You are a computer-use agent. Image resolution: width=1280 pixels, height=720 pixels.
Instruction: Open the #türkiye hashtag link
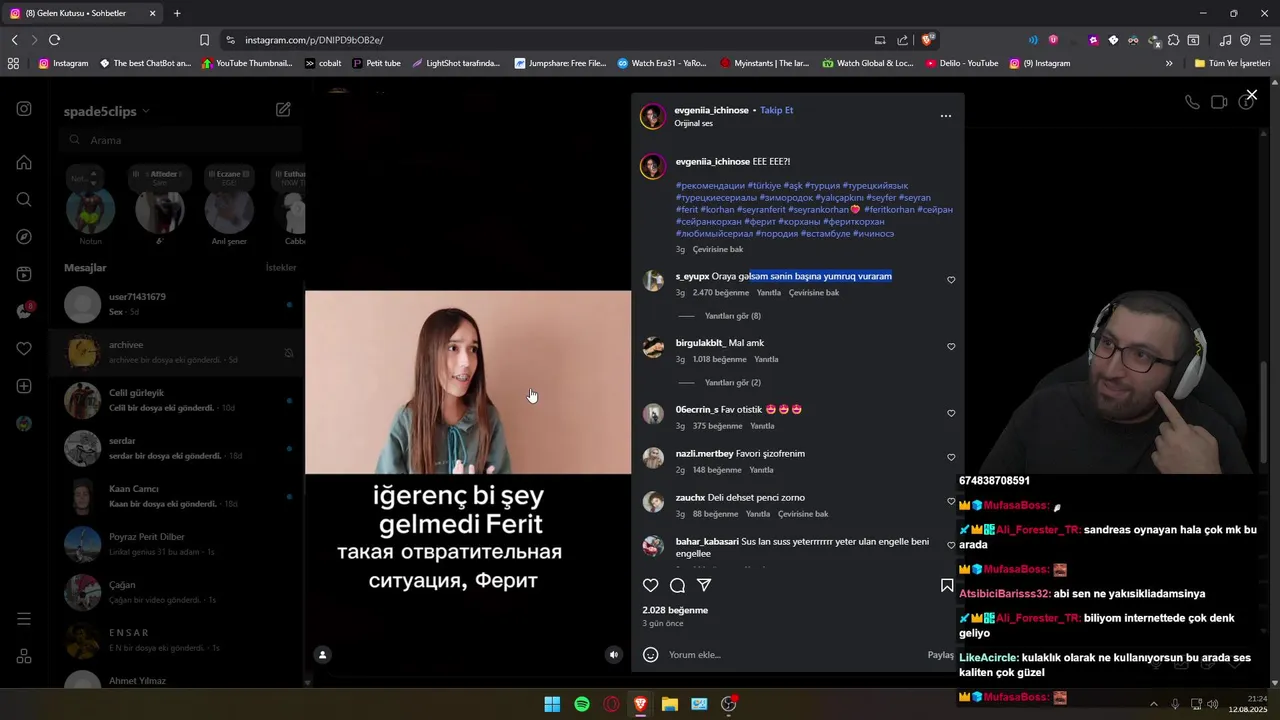[764, 186]
